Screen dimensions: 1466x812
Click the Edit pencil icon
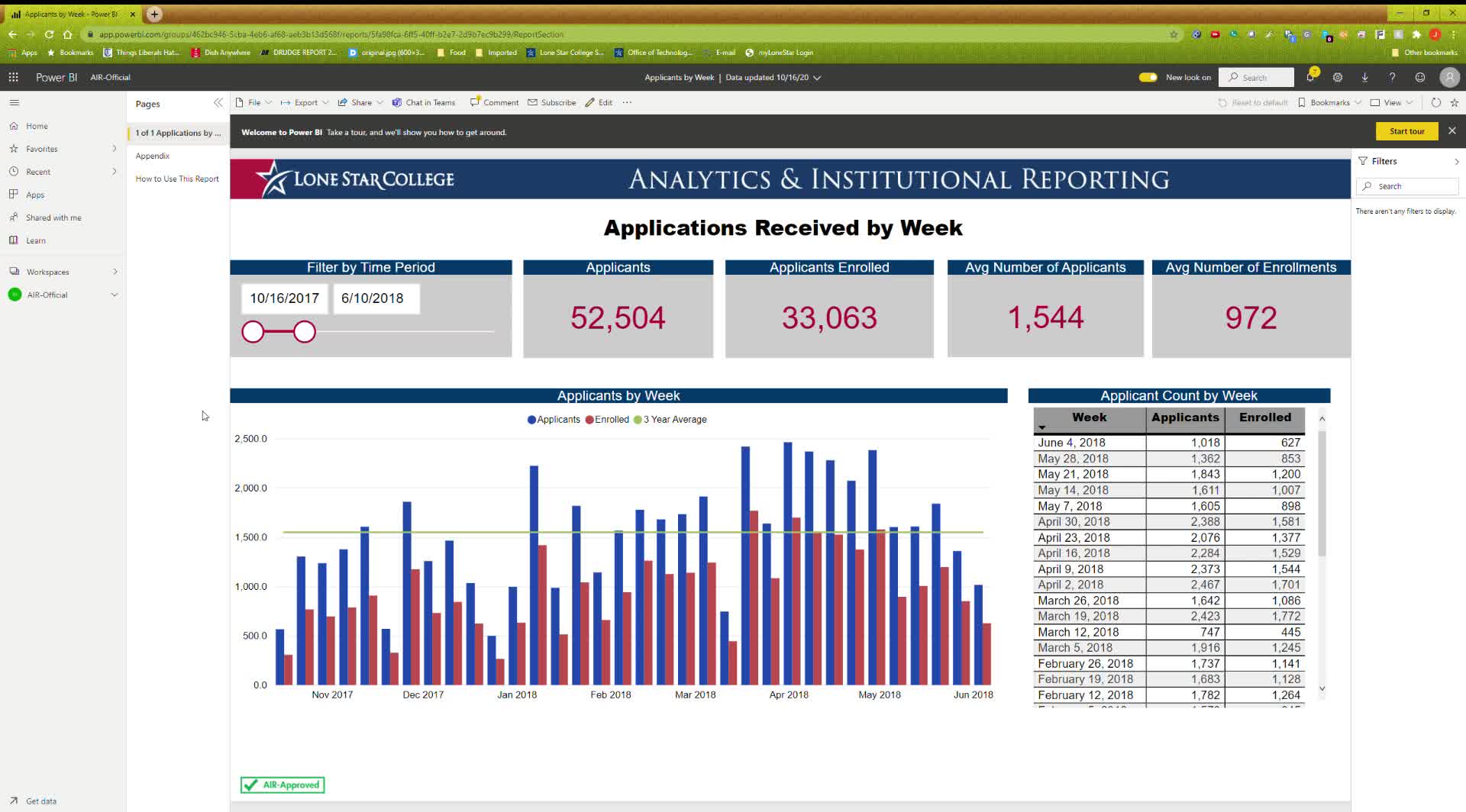coord(599,102)
